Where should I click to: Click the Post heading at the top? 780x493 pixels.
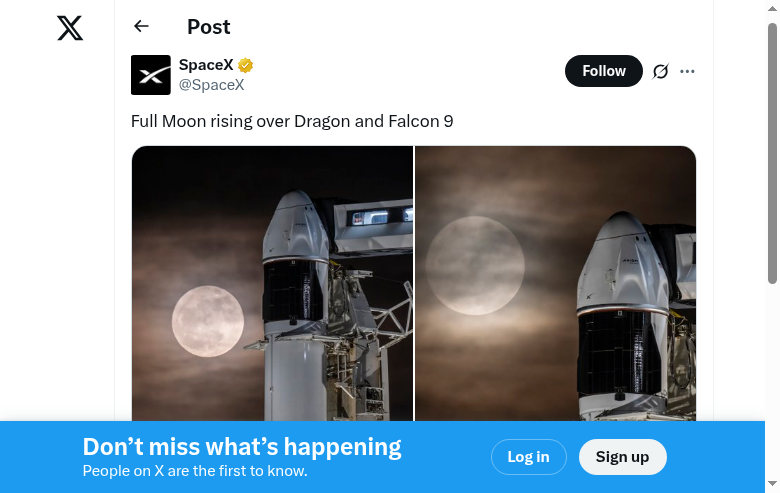pyautogui.click(x=208, y=27)
